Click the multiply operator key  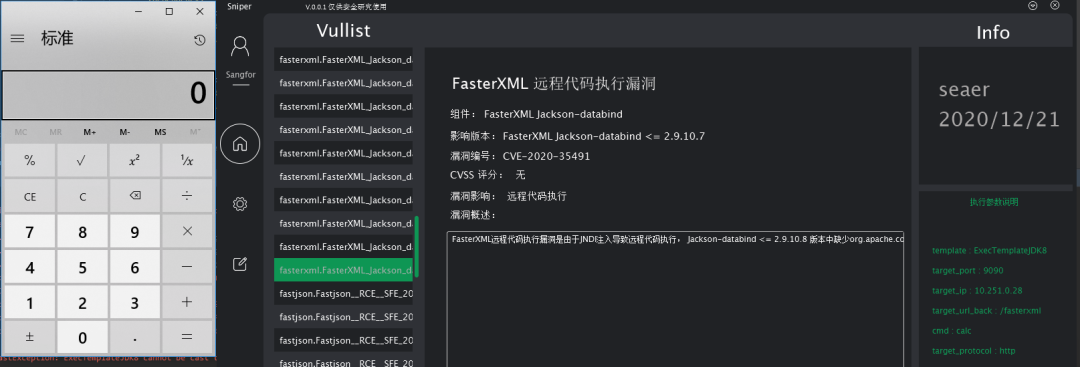pyautogui.click(x=187, y=231)
